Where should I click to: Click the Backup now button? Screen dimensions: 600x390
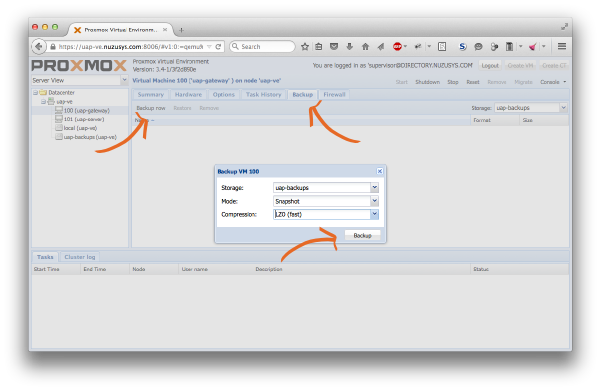point(151,108)
